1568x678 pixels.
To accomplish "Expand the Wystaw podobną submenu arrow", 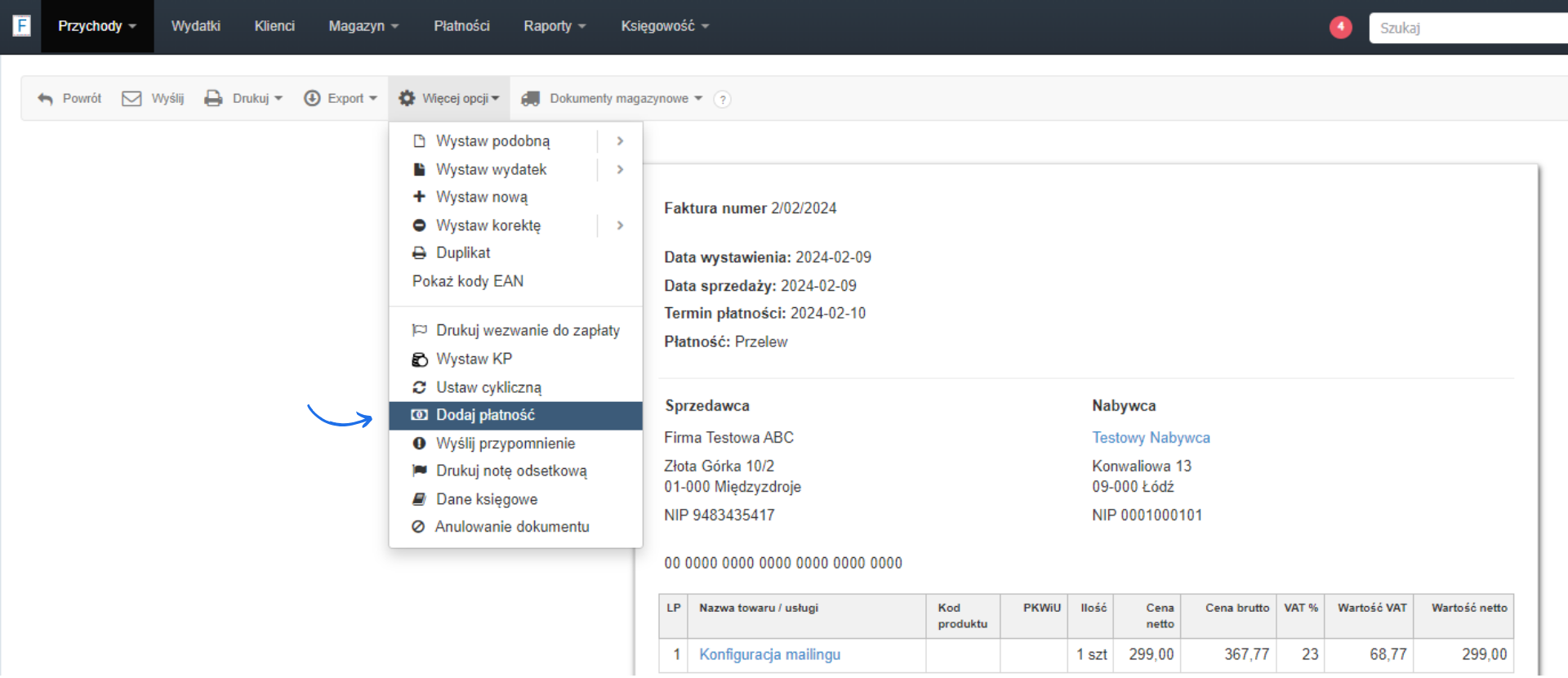I will (620, 141).
